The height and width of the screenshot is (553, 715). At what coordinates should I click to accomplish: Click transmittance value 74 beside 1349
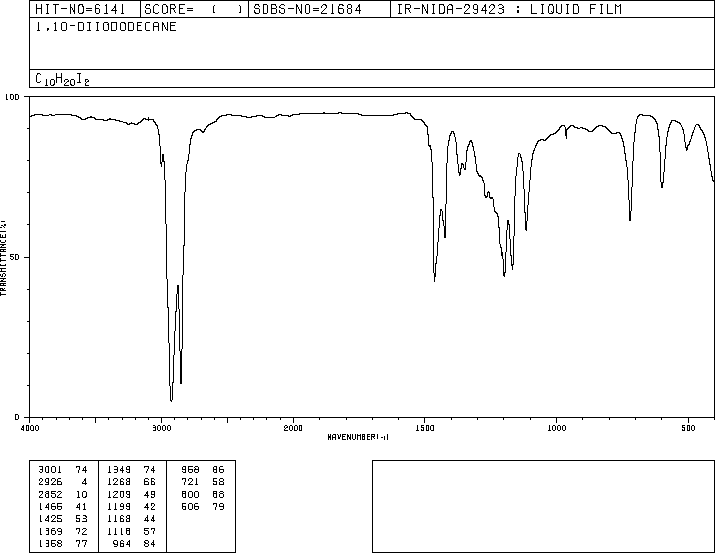(150, 470)
